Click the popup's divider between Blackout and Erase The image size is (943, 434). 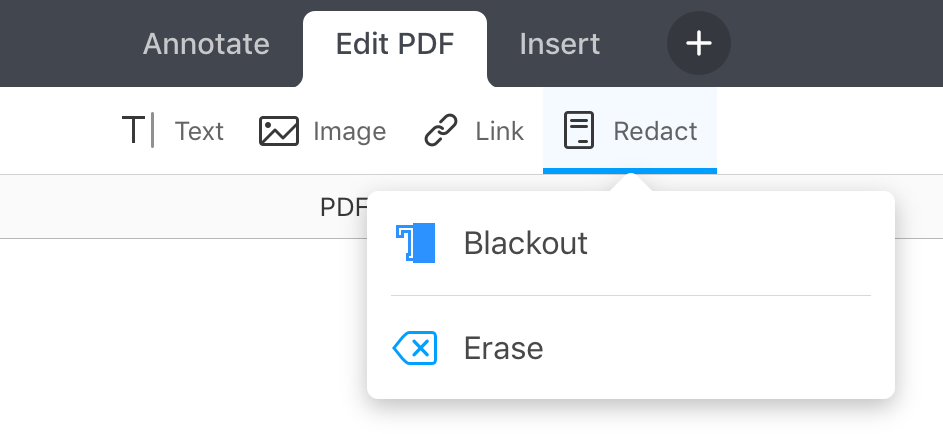630,295
